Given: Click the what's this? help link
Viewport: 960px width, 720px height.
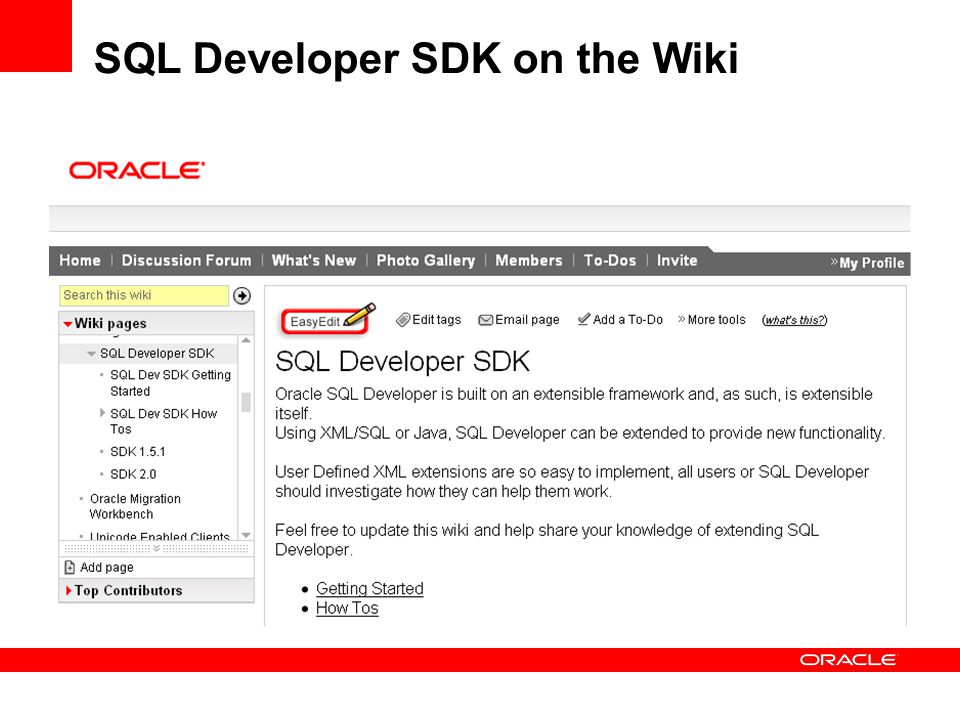Looking at the screenshot, I should [795, 320].
